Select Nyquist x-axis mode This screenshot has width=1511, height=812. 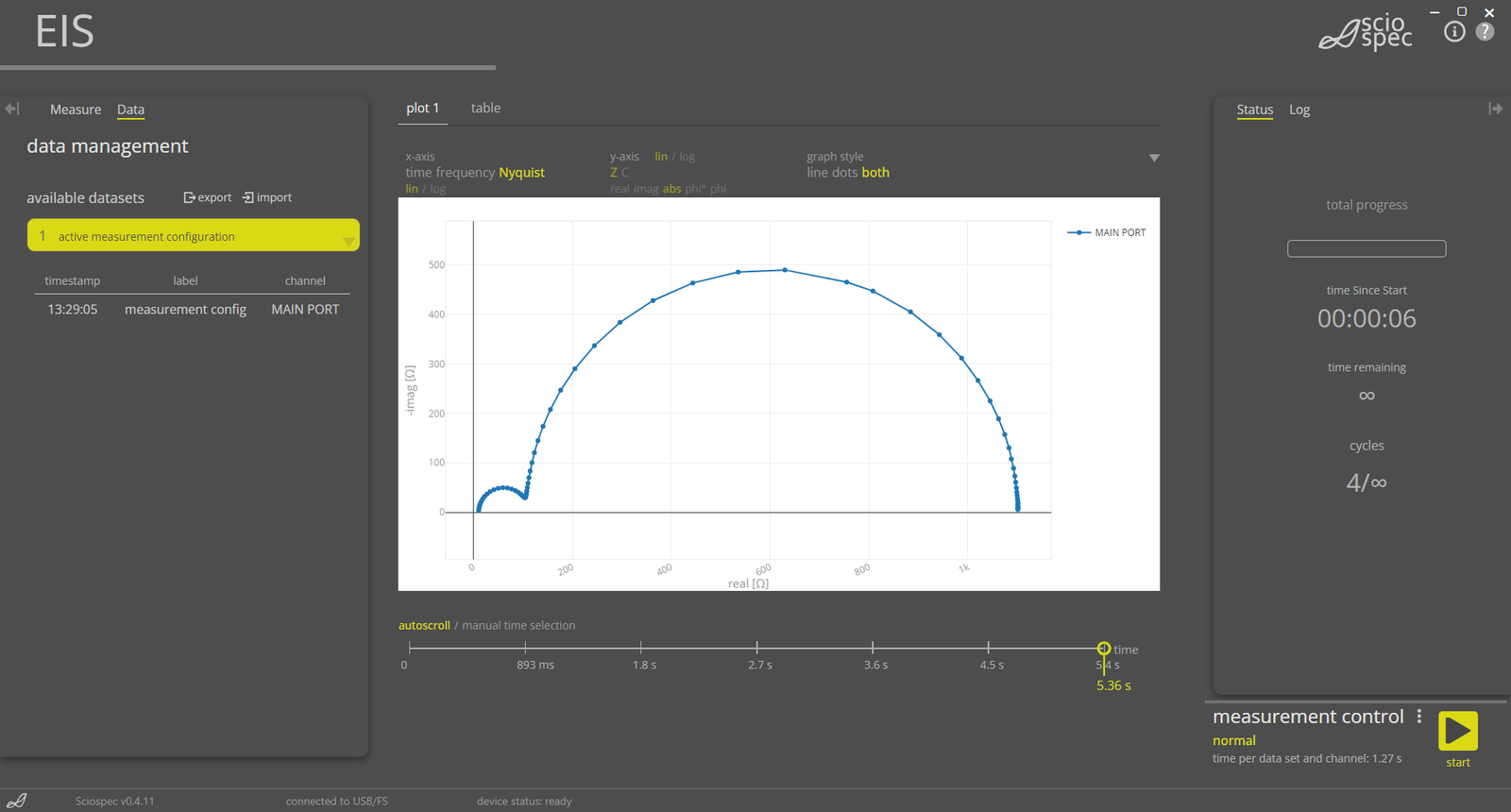(521, 173)
